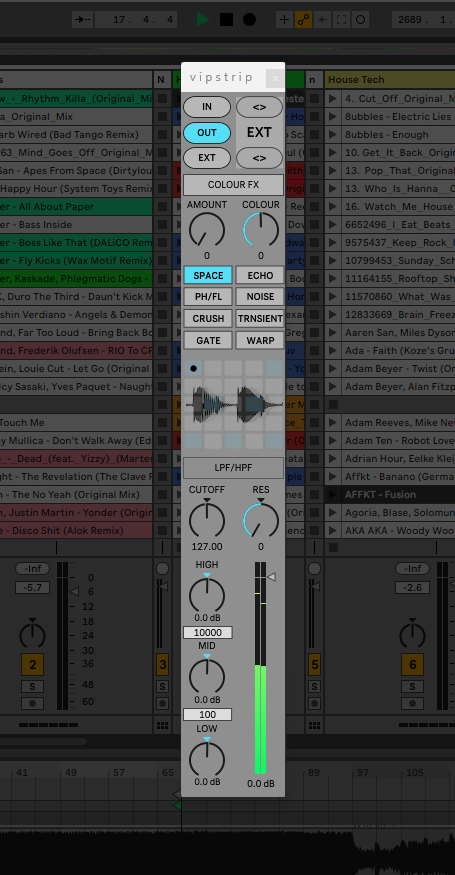Click the CUTOFF knob
This screenshot has height=875, width=455.
[x=207, y=518]
